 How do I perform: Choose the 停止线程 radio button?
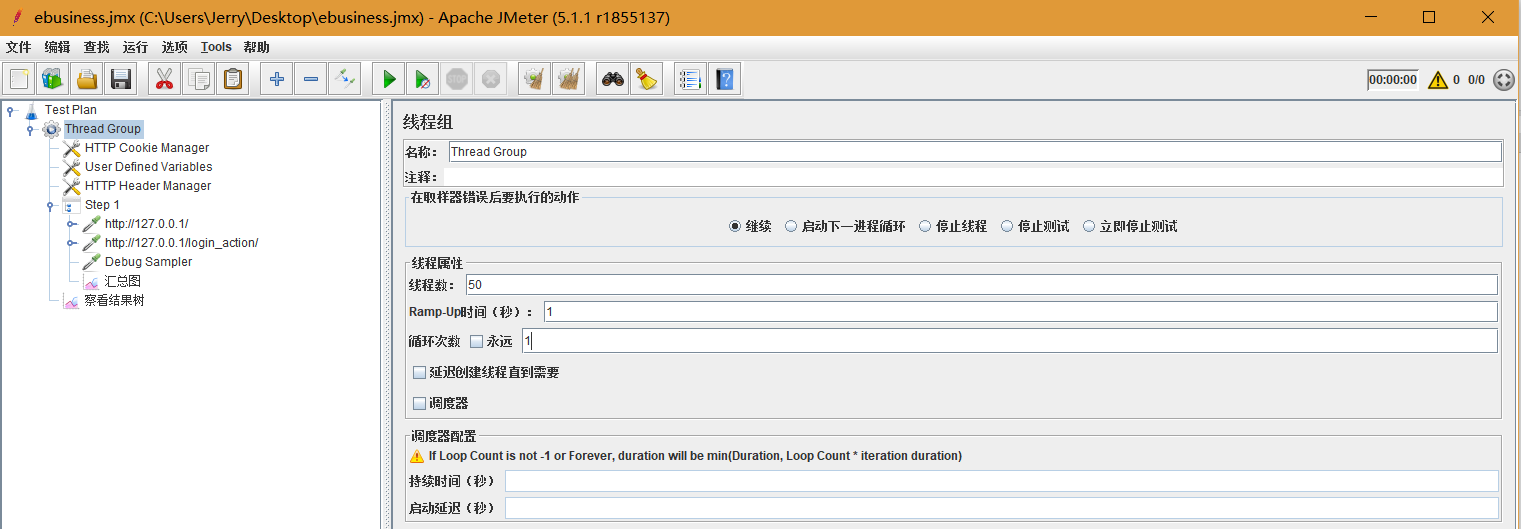click(925, 227)
